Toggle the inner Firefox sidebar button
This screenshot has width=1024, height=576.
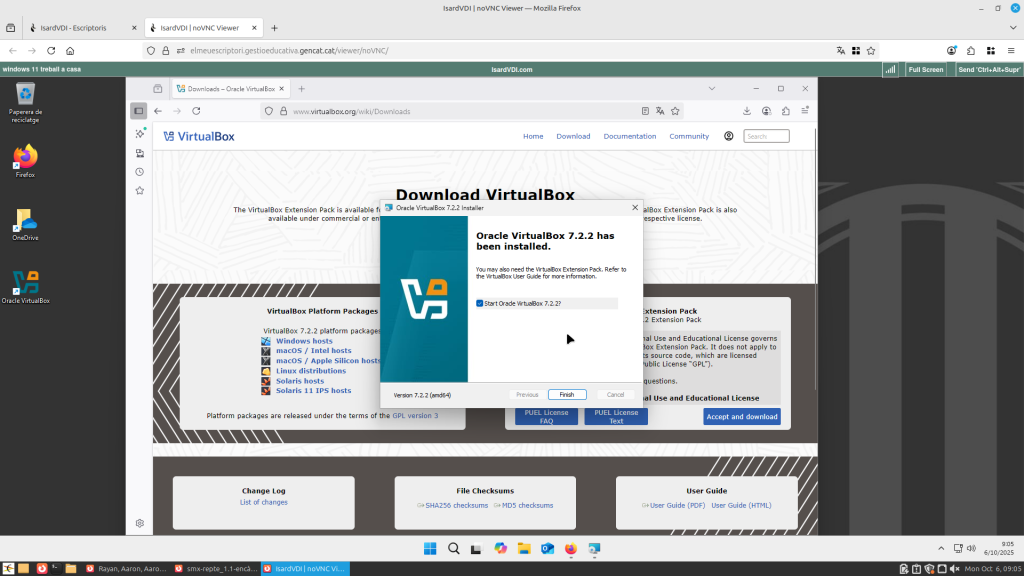139,111
